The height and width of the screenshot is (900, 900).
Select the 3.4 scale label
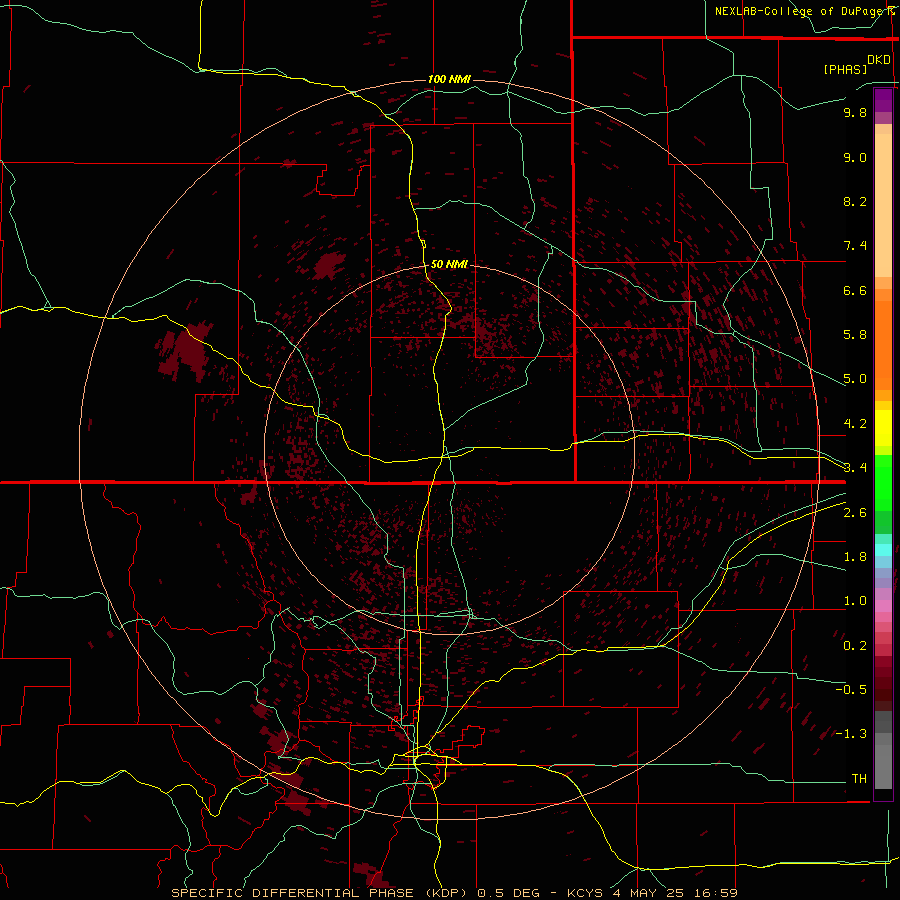click(x=855, y=467)
